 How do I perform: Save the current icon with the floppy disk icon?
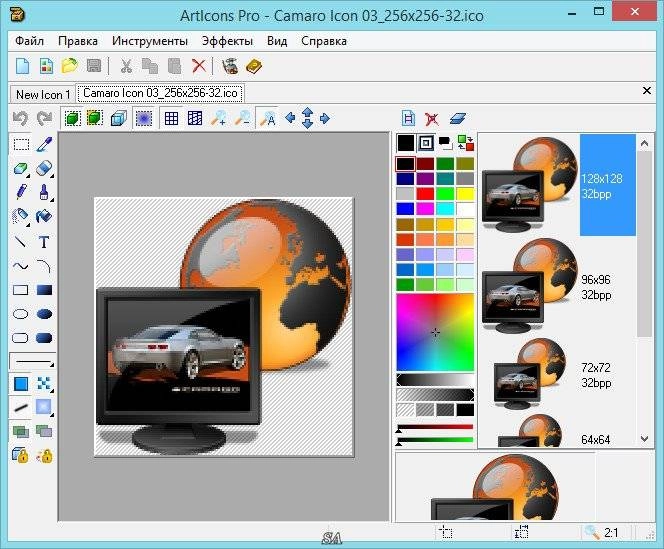[x=94, y=66]
